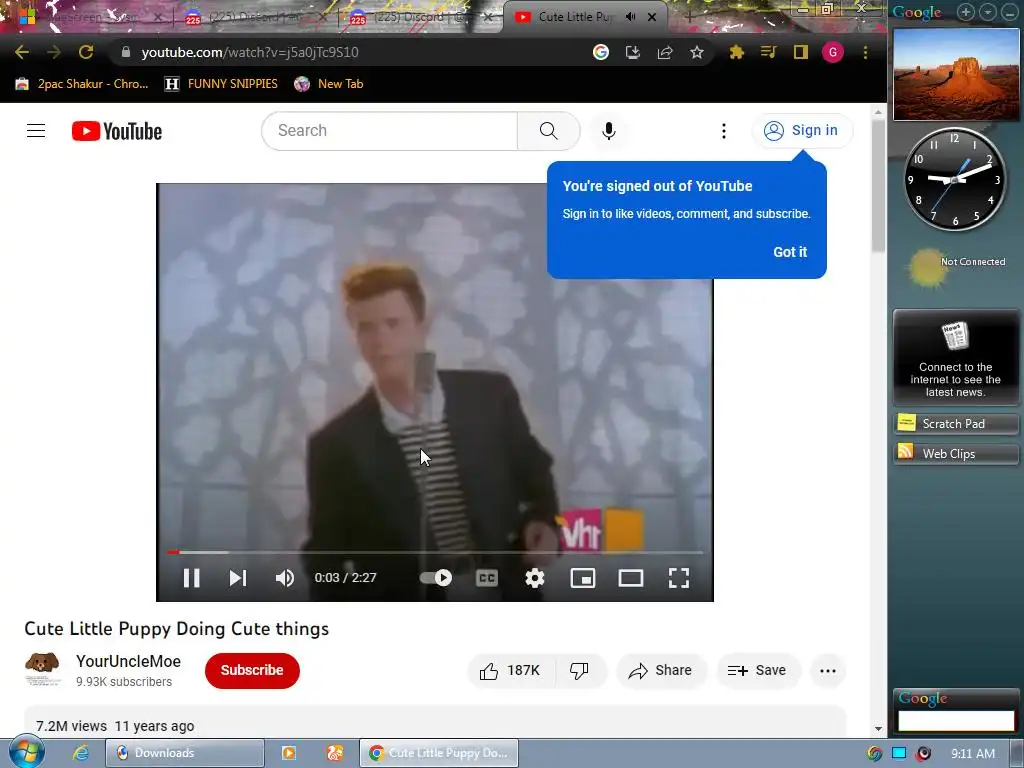Open the YourUncleMoe channel name link
Viewport: 1024px width, 768px height.
[x=129, y=661]
